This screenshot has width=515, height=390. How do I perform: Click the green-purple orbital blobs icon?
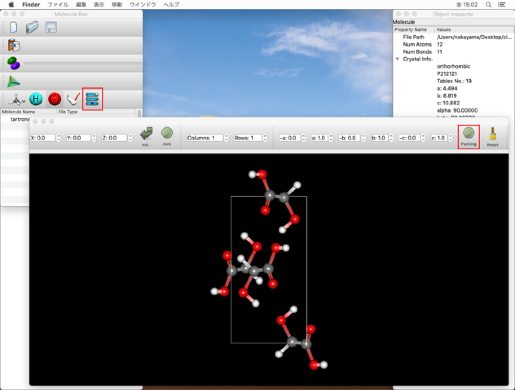pos(14,63)
